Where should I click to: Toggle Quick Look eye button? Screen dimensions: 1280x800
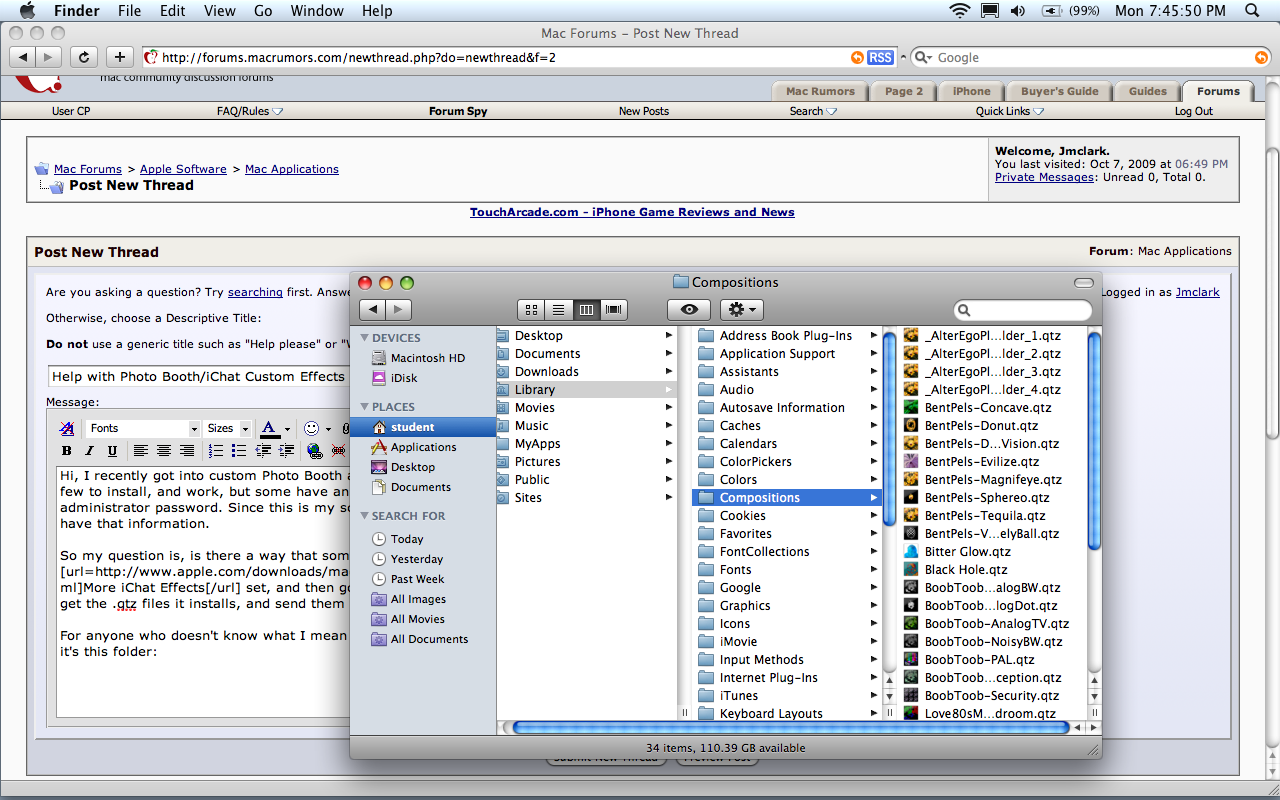(689, 310)
